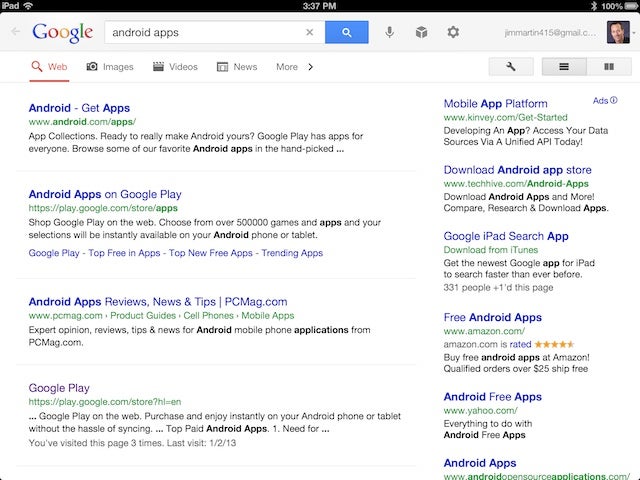
Task: Click the blue magnifier search button
Action: click(x=347, y=32)
